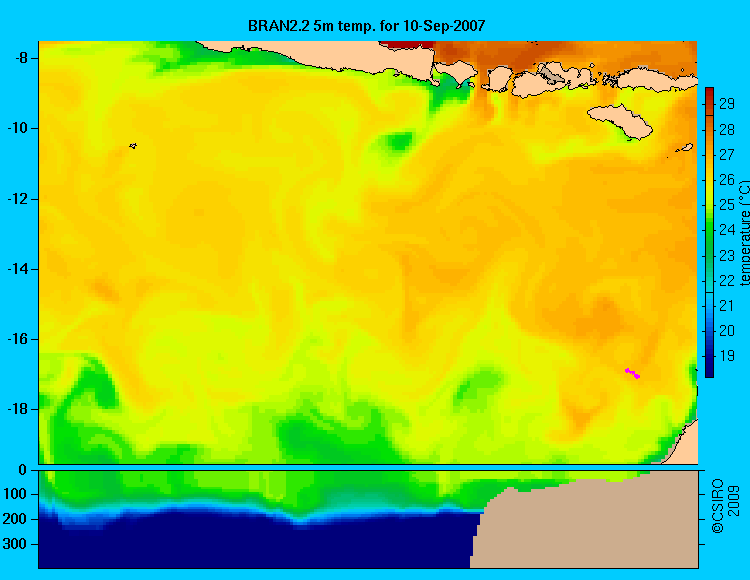Click the latitude axis label "-14"

17,269
